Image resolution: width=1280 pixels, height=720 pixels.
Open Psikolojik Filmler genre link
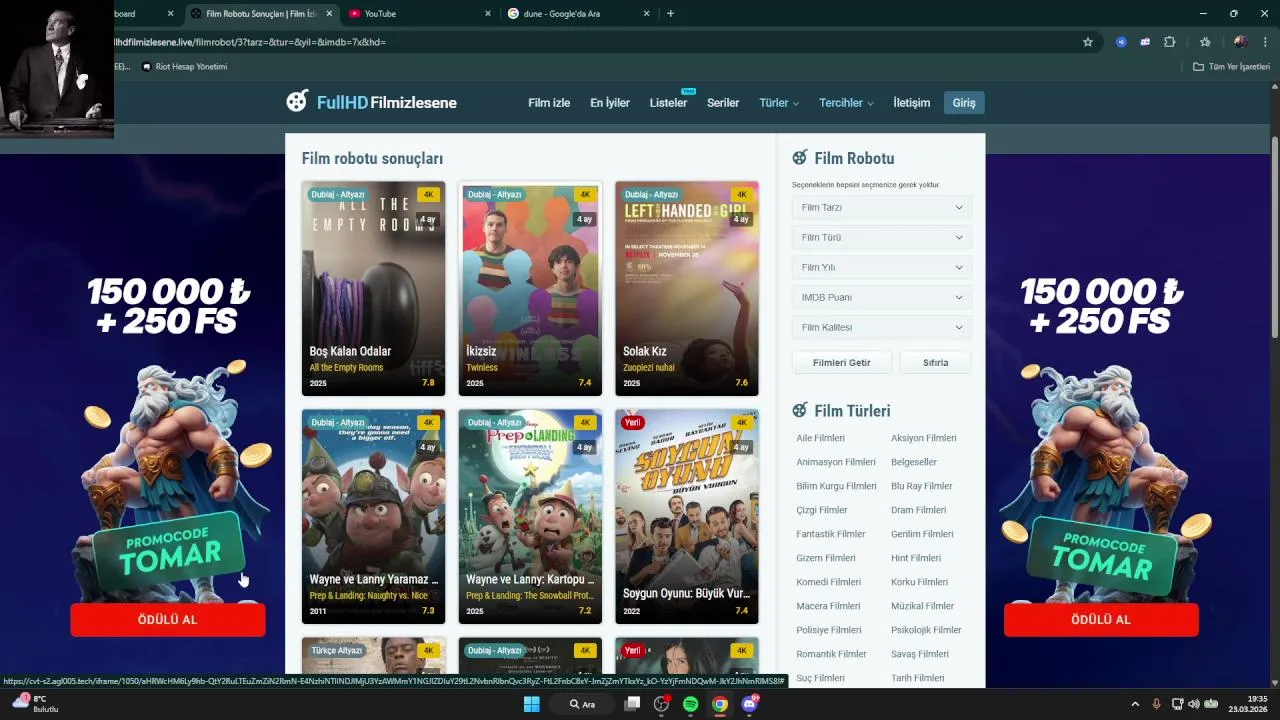pos(926,630)
